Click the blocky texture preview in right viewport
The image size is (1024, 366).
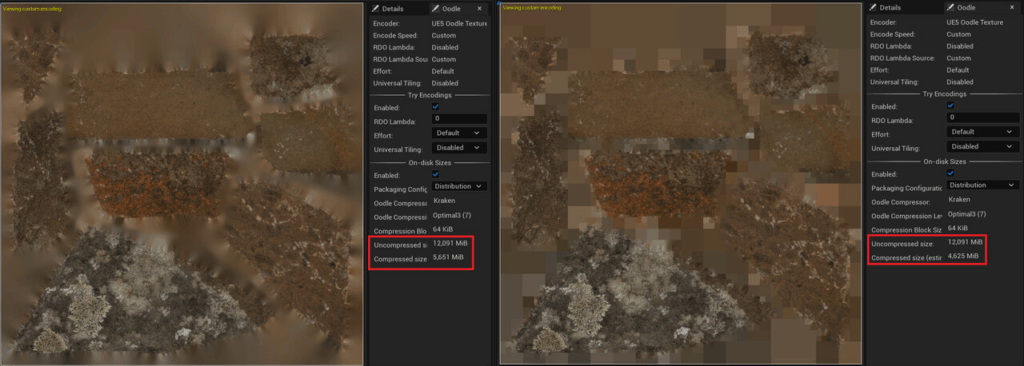pos(681,183)
